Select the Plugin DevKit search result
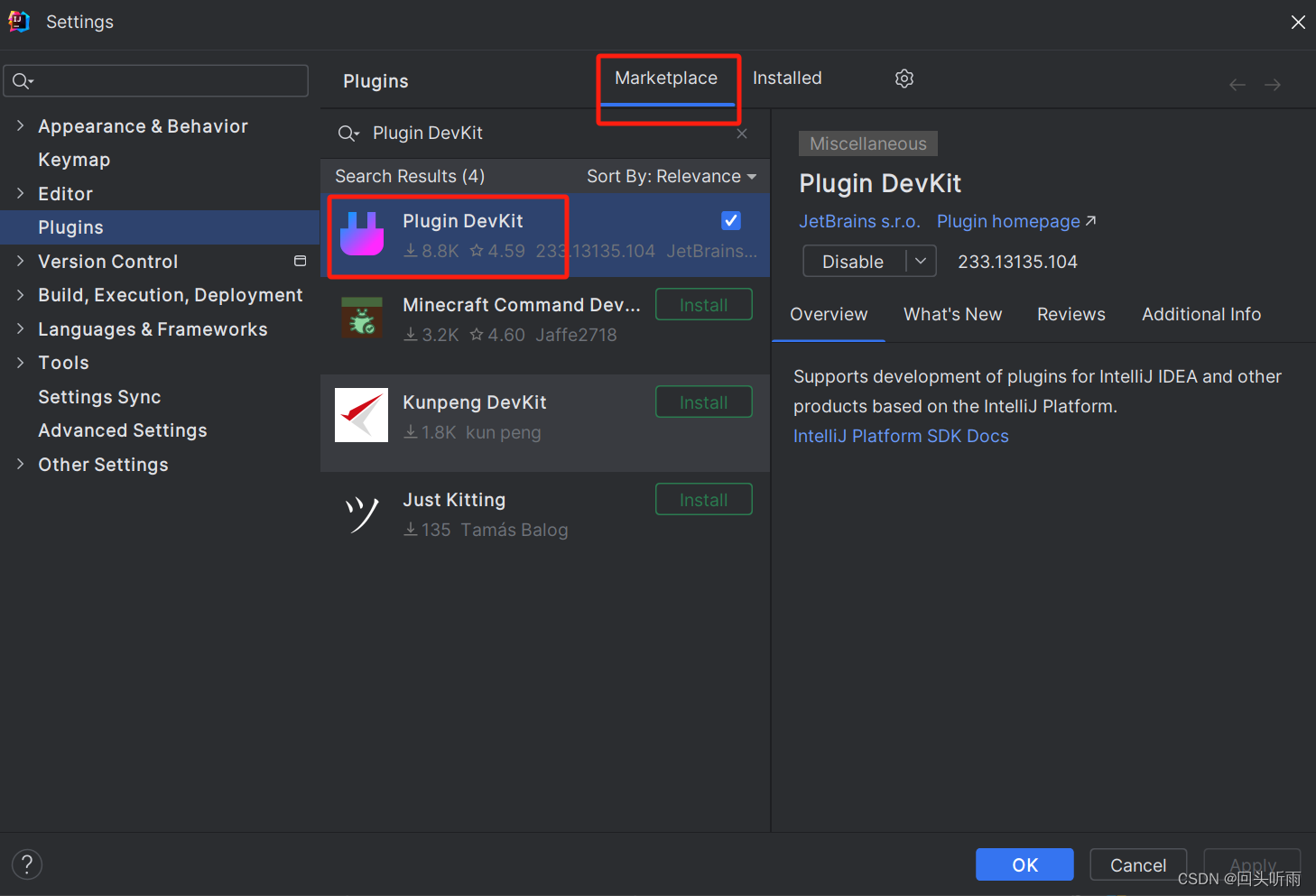 (x=545, y=235)
